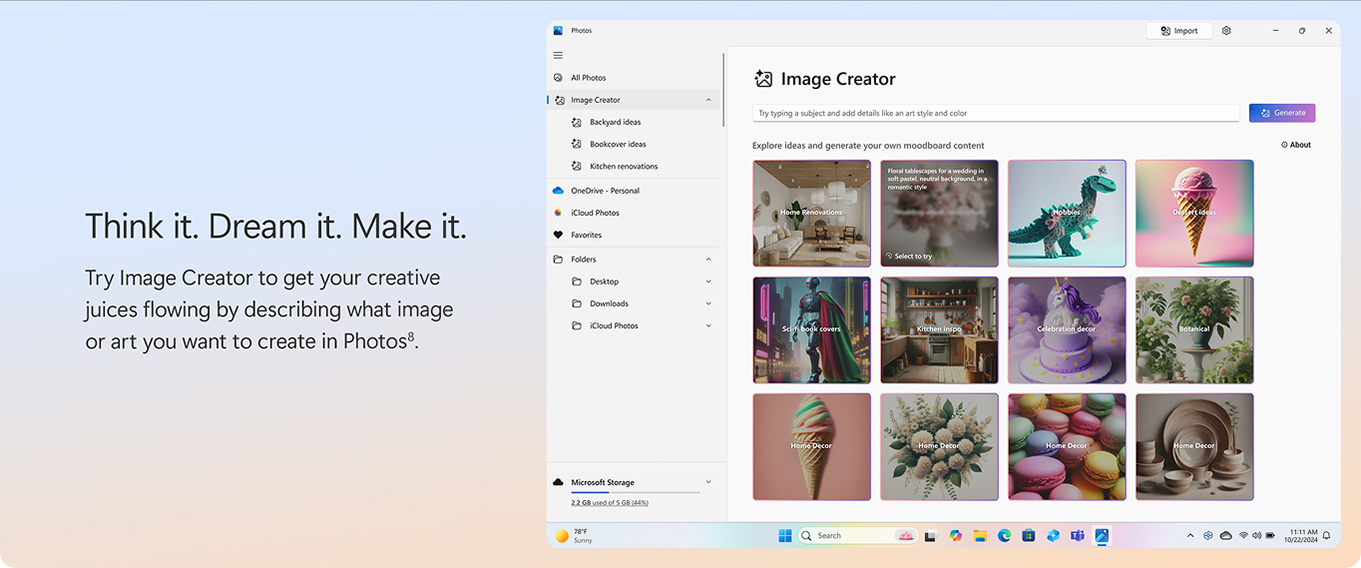This screenshot has width=1361, height=568.
Task: Collapse the Folders section
Action: click(x=708, y=259)
